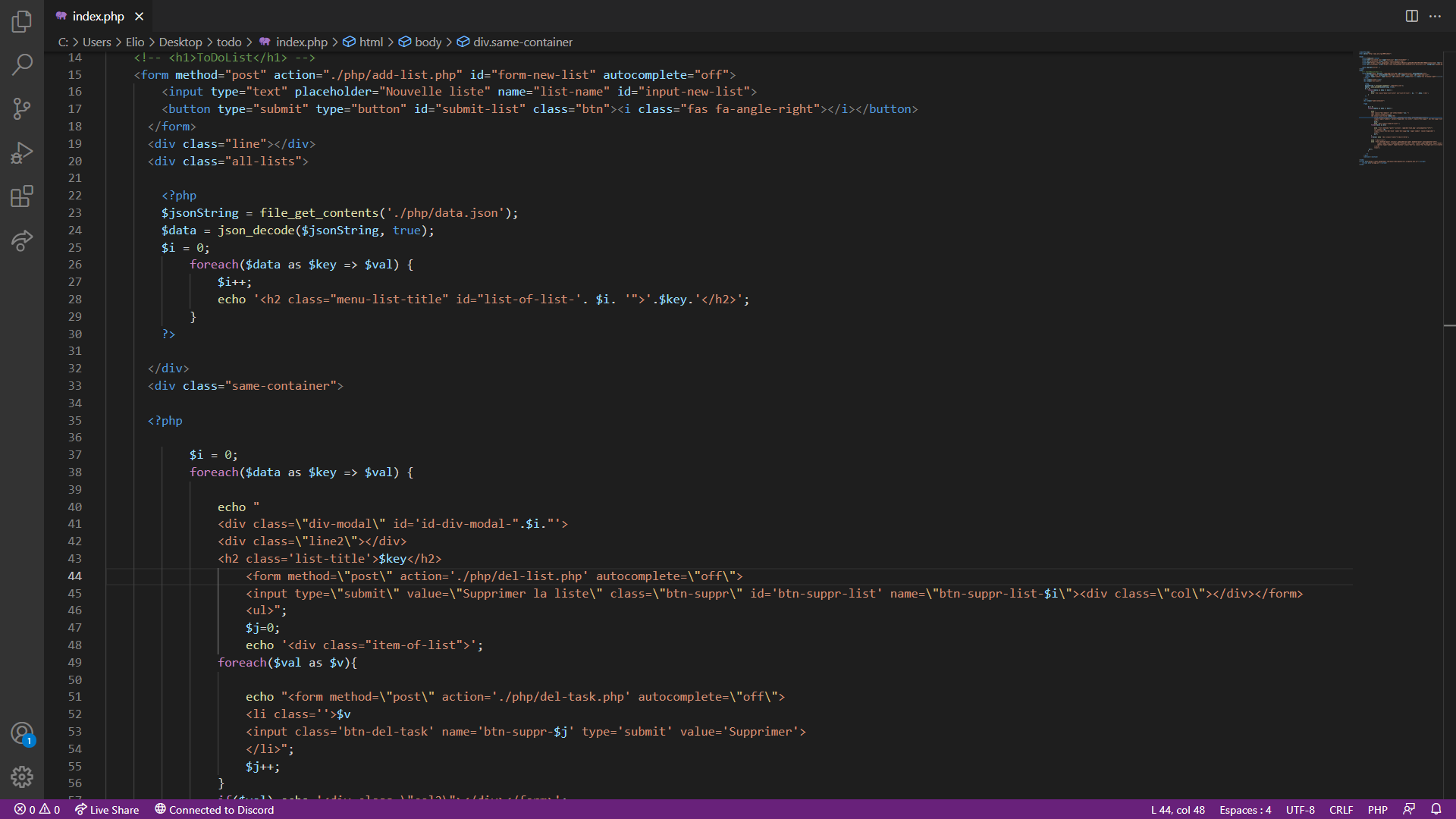The image size is (1456, 819).
Task: Open Go to Line via L 44, col 48
Action: 1178,810
